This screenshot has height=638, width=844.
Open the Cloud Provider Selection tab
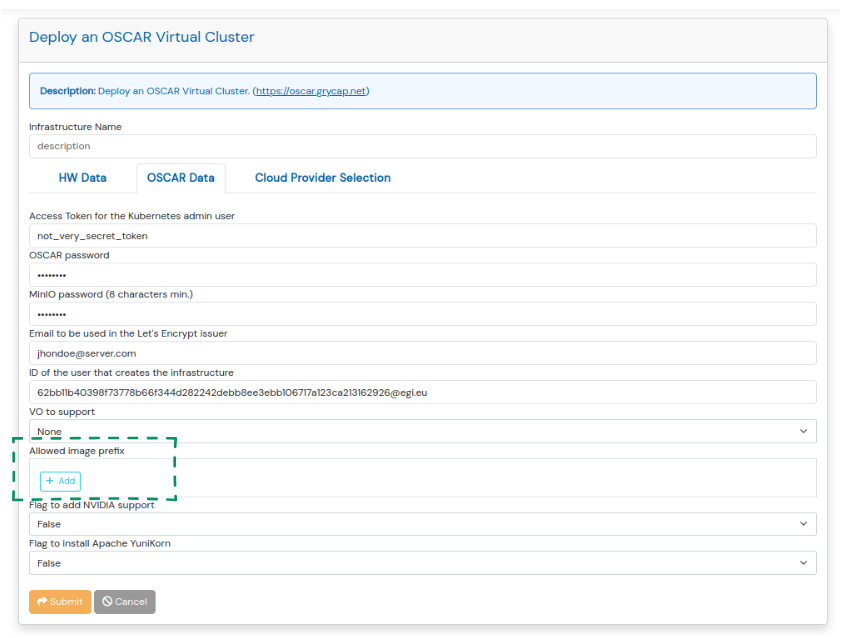[322, 178]
